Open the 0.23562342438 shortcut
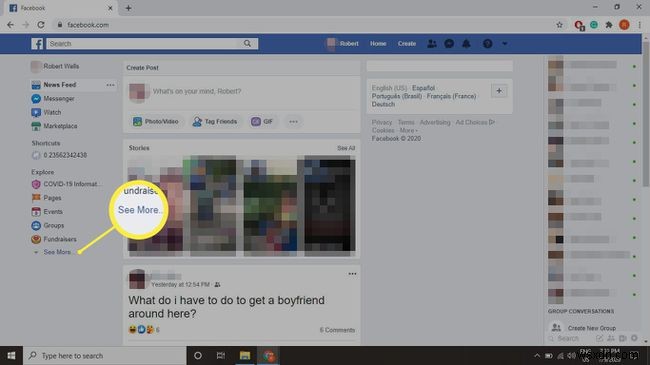The width and height of the screenshot is (650, 365). tap(59, 155)
